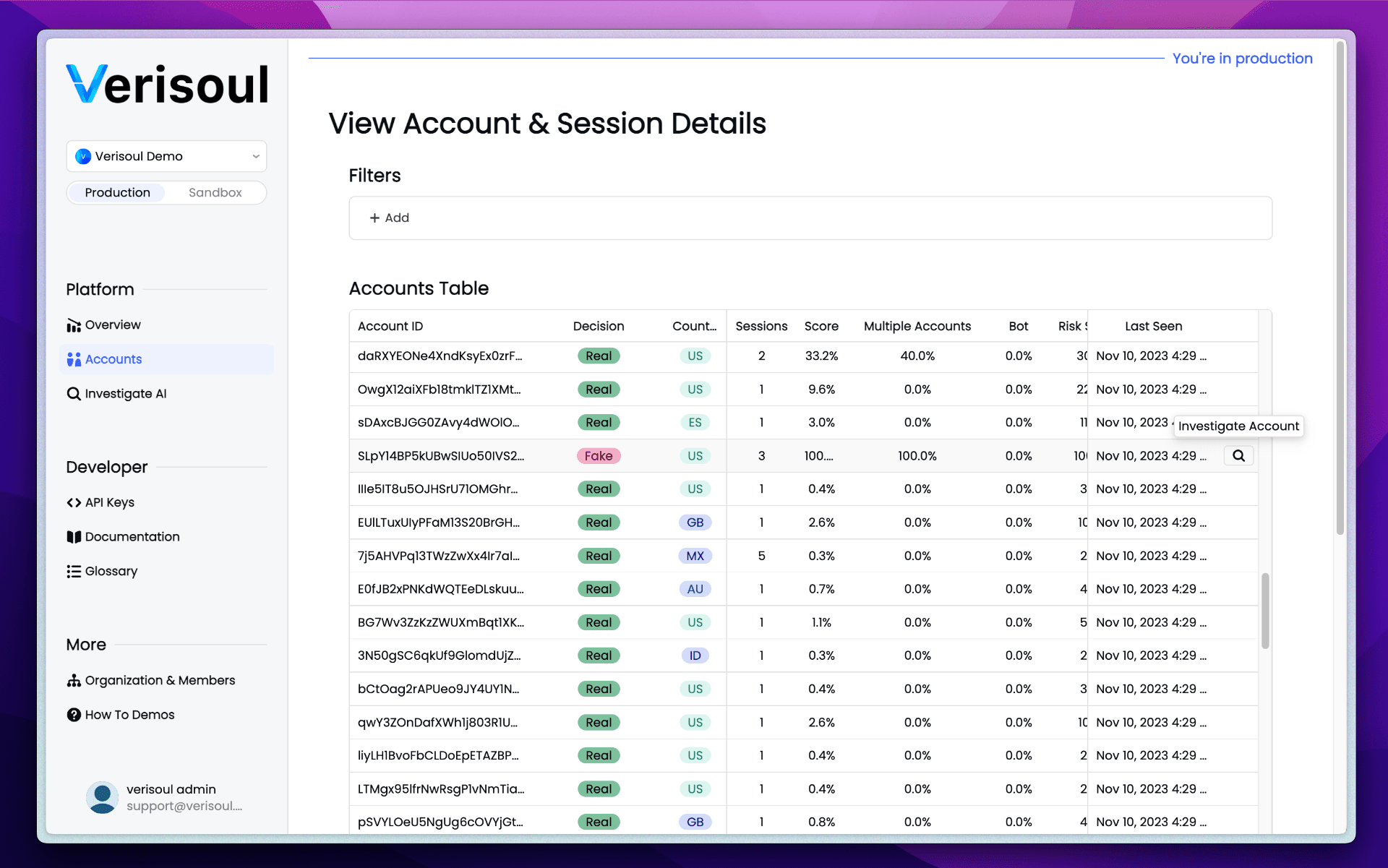The width and height of the screenshot is (1388, 868).
Task: Sort by Multiple Accounts column header
Action: [x=917, y=326]
